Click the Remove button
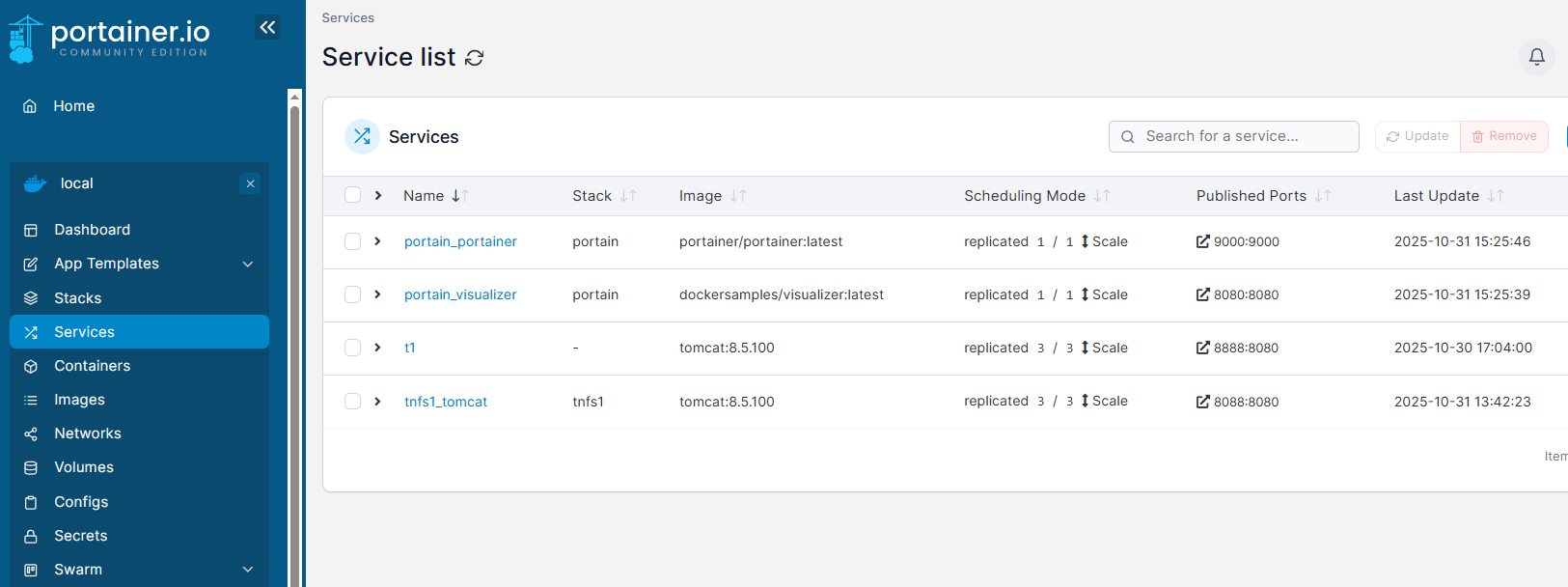Viewport: 1568px width, 587px height. 1504,136
